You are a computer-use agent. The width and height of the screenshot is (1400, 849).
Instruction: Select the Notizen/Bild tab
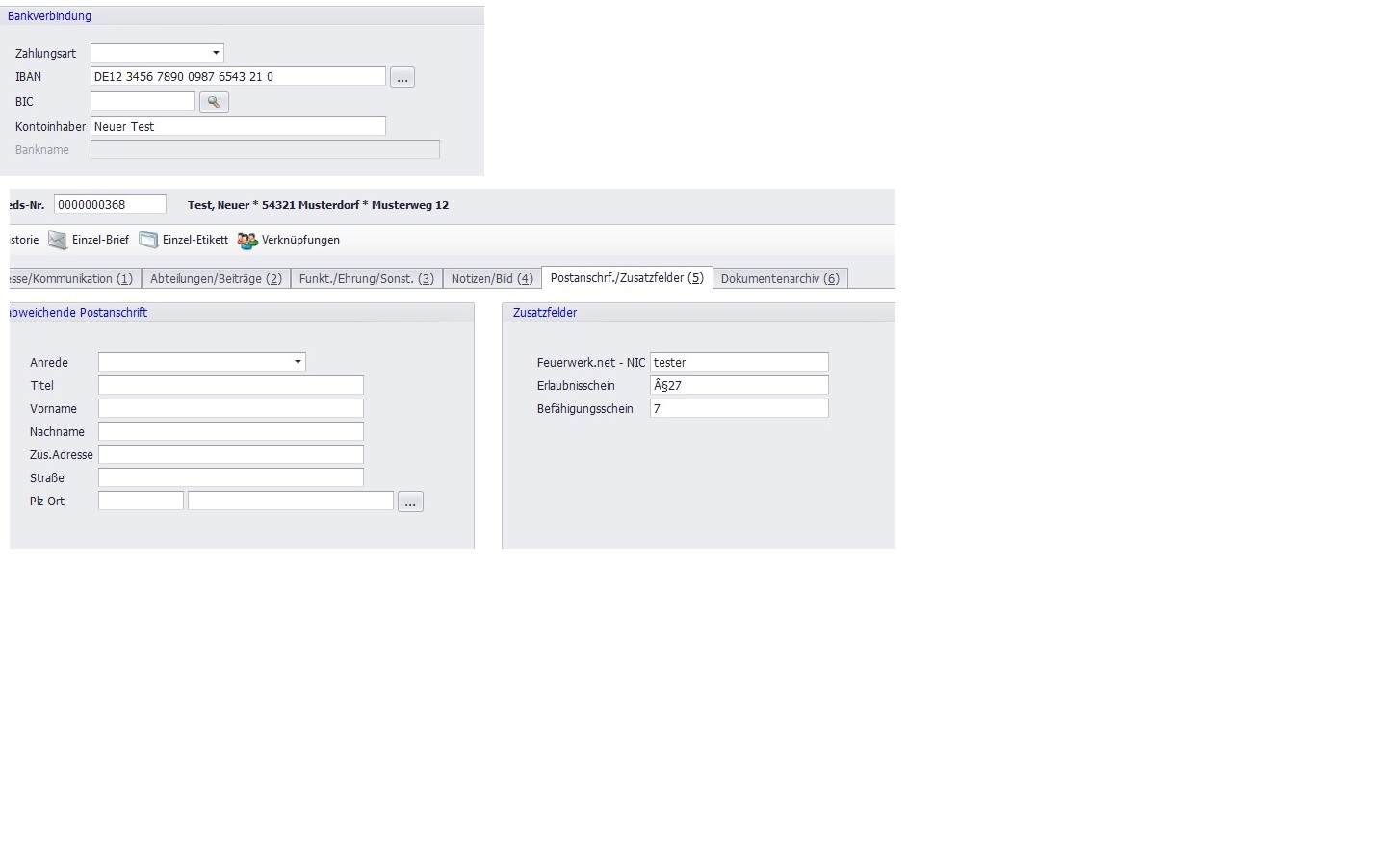click(x=491, y=279)
